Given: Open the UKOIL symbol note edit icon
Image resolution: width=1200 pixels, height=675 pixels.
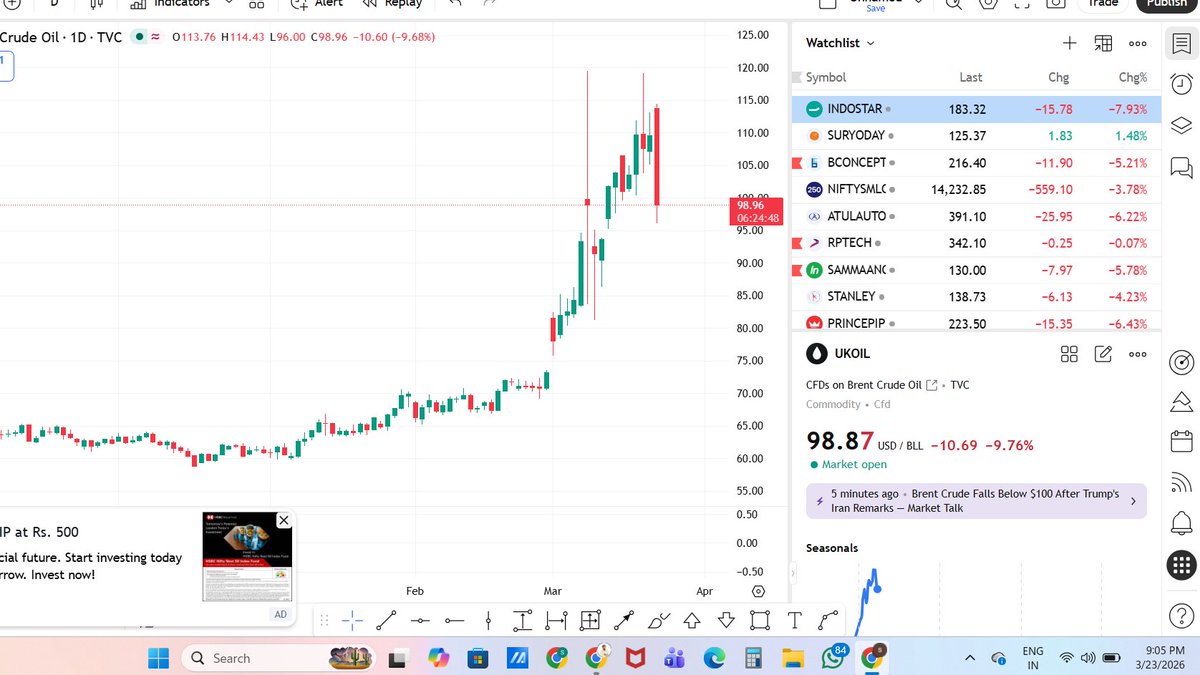Looking at the screenshot, I should 1103,354.
